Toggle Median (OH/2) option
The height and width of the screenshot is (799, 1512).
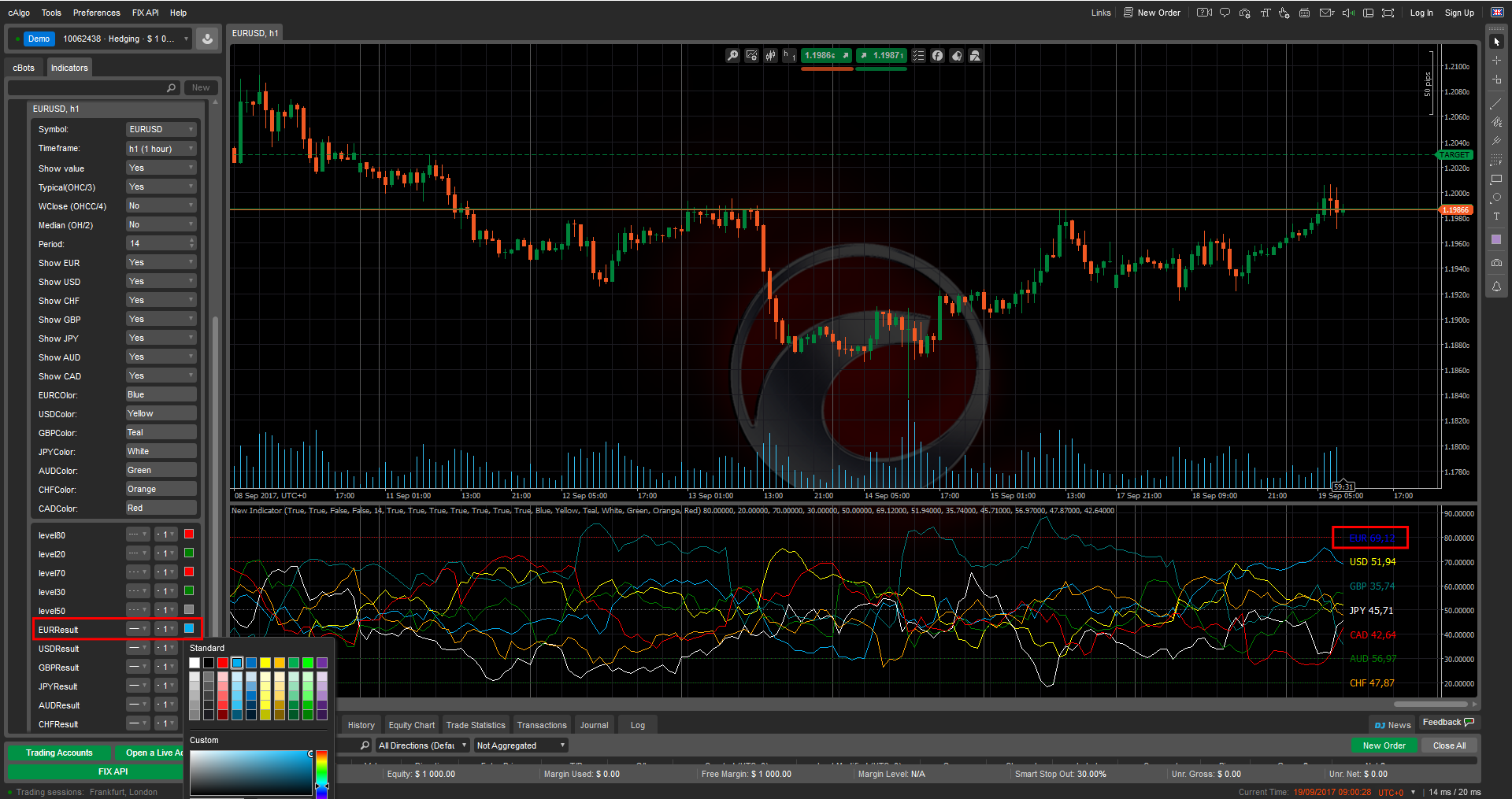161,224
